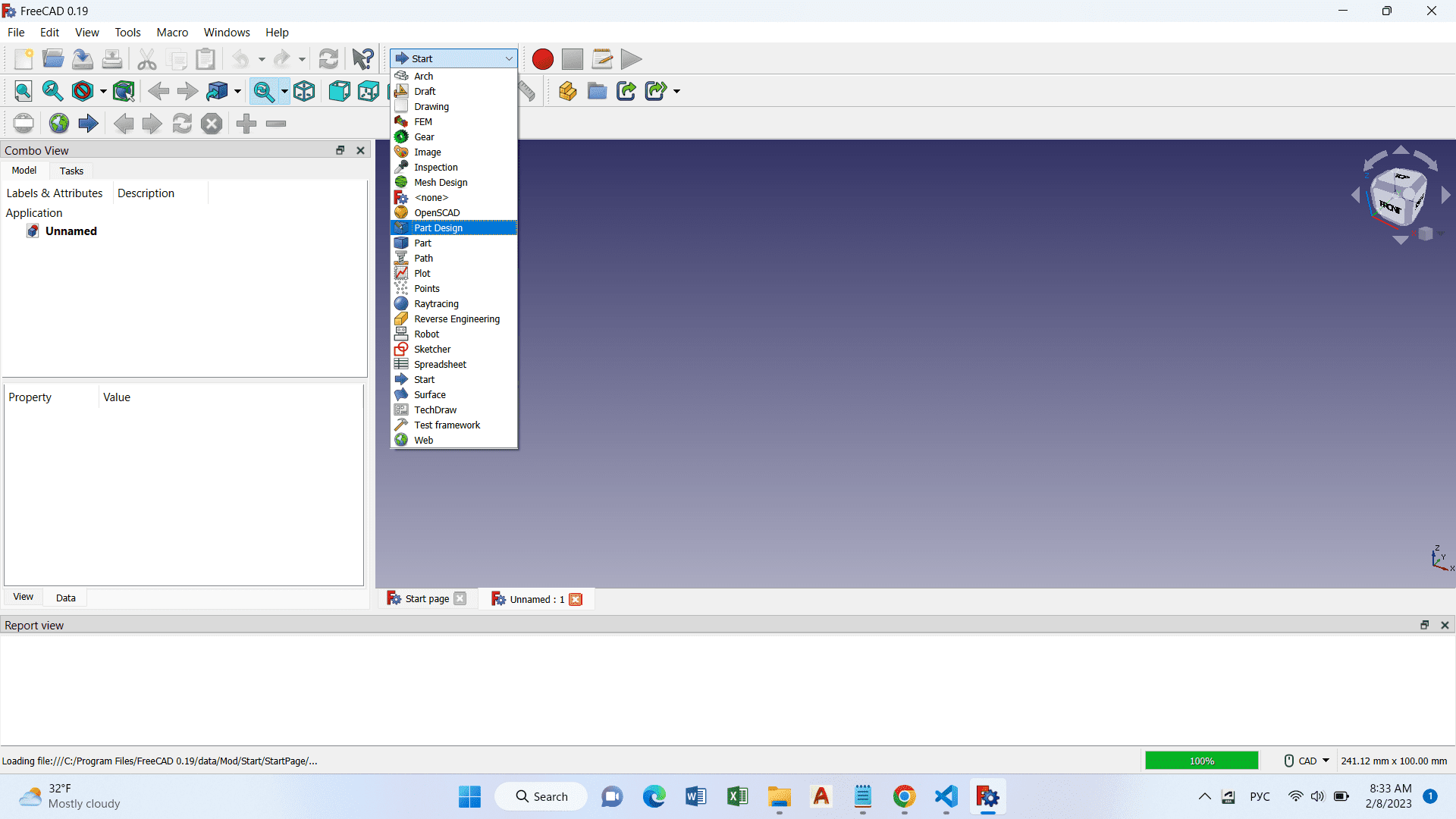Viewport: 1456px width, 819px height.
Task: Select the Unnamed document tree item
Action: pyautogui.click(x=71, y=231)
